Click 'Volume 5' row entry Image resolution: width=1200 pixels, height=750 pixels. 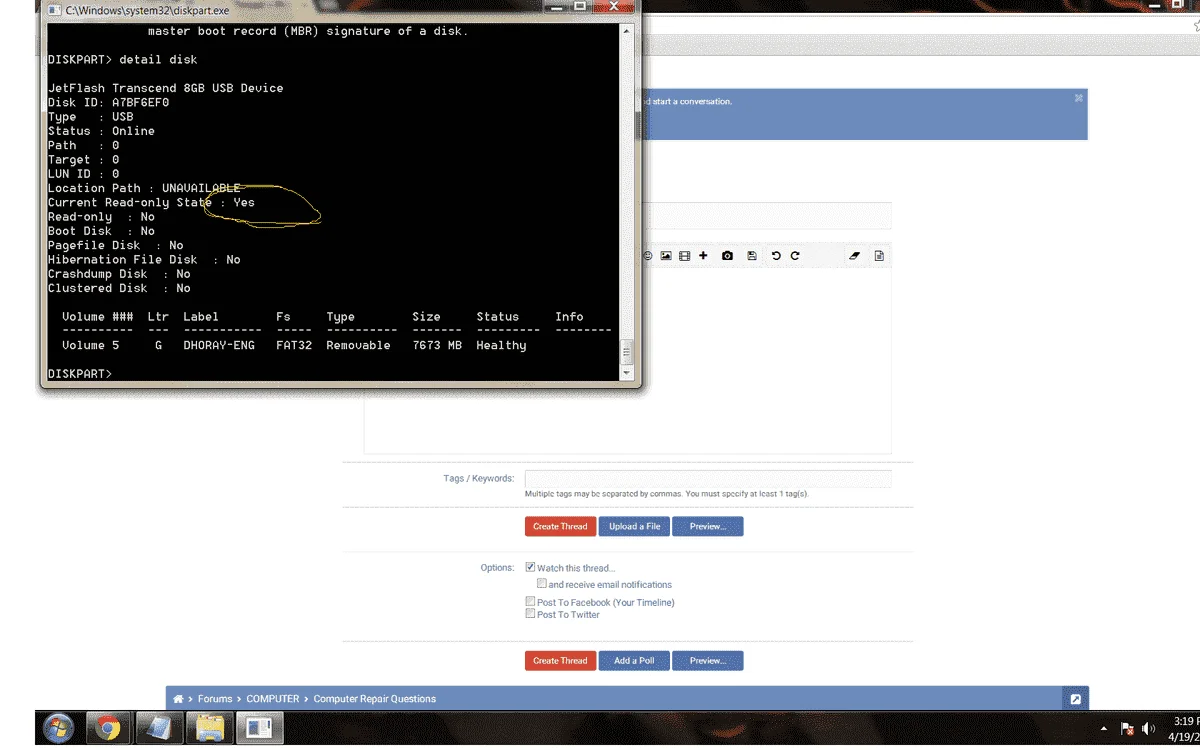tap(90, 345)
